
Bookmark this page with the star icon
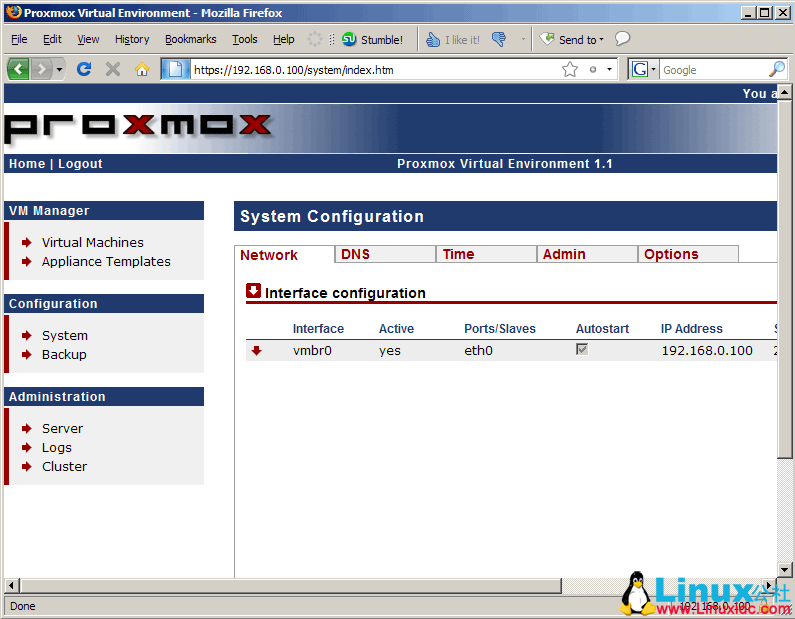pyautogui.click(x=570, y=69)
